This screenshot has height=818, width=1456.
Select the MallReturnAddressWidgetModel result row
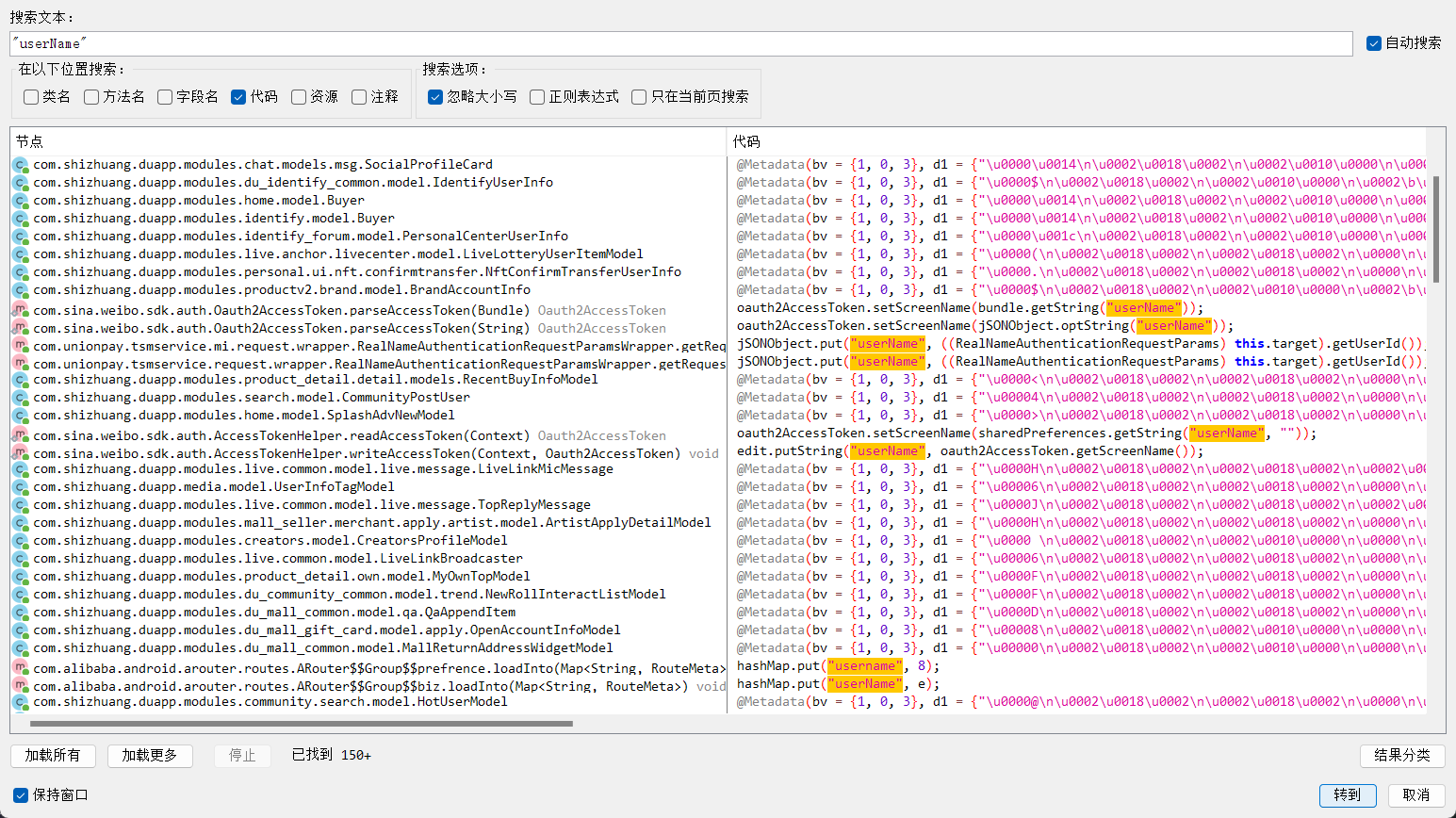point(368,648)
